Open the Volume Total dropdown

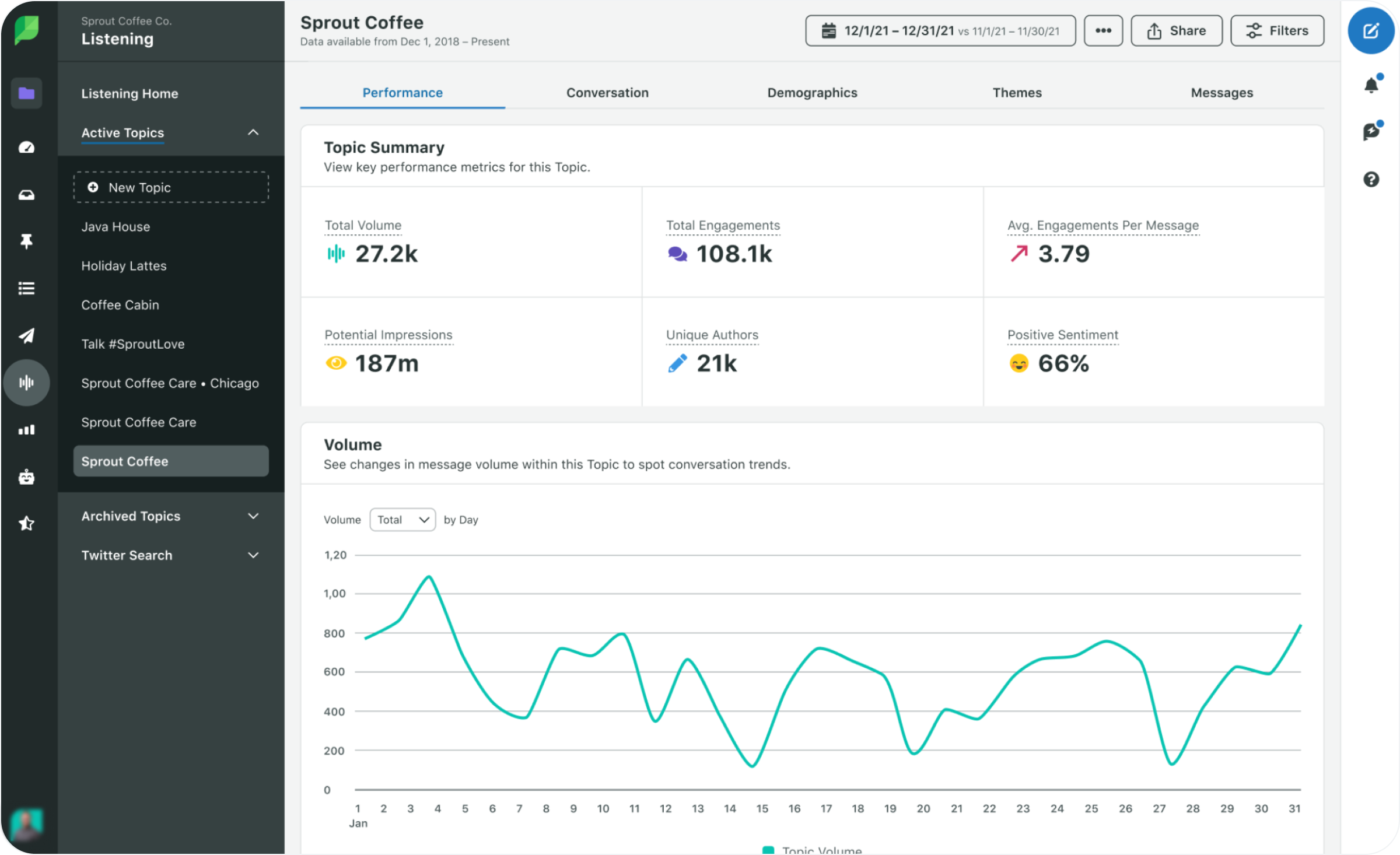[402, 520]
